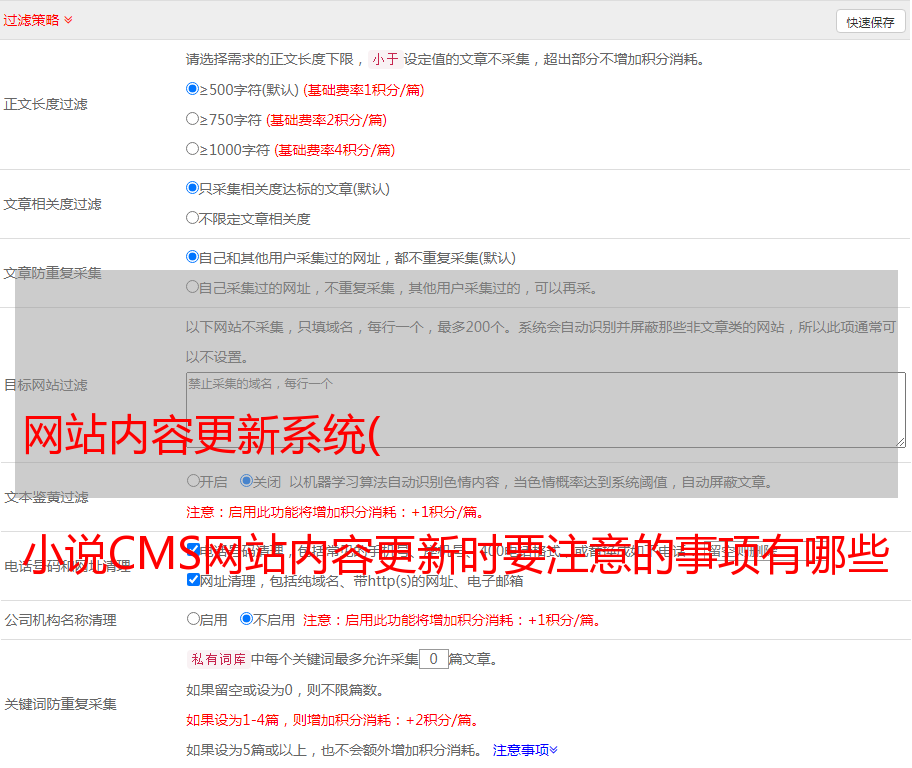This screenshot has width=912, height=768.
Task: Click the keyword article count input field
Action: coord(433,659)
